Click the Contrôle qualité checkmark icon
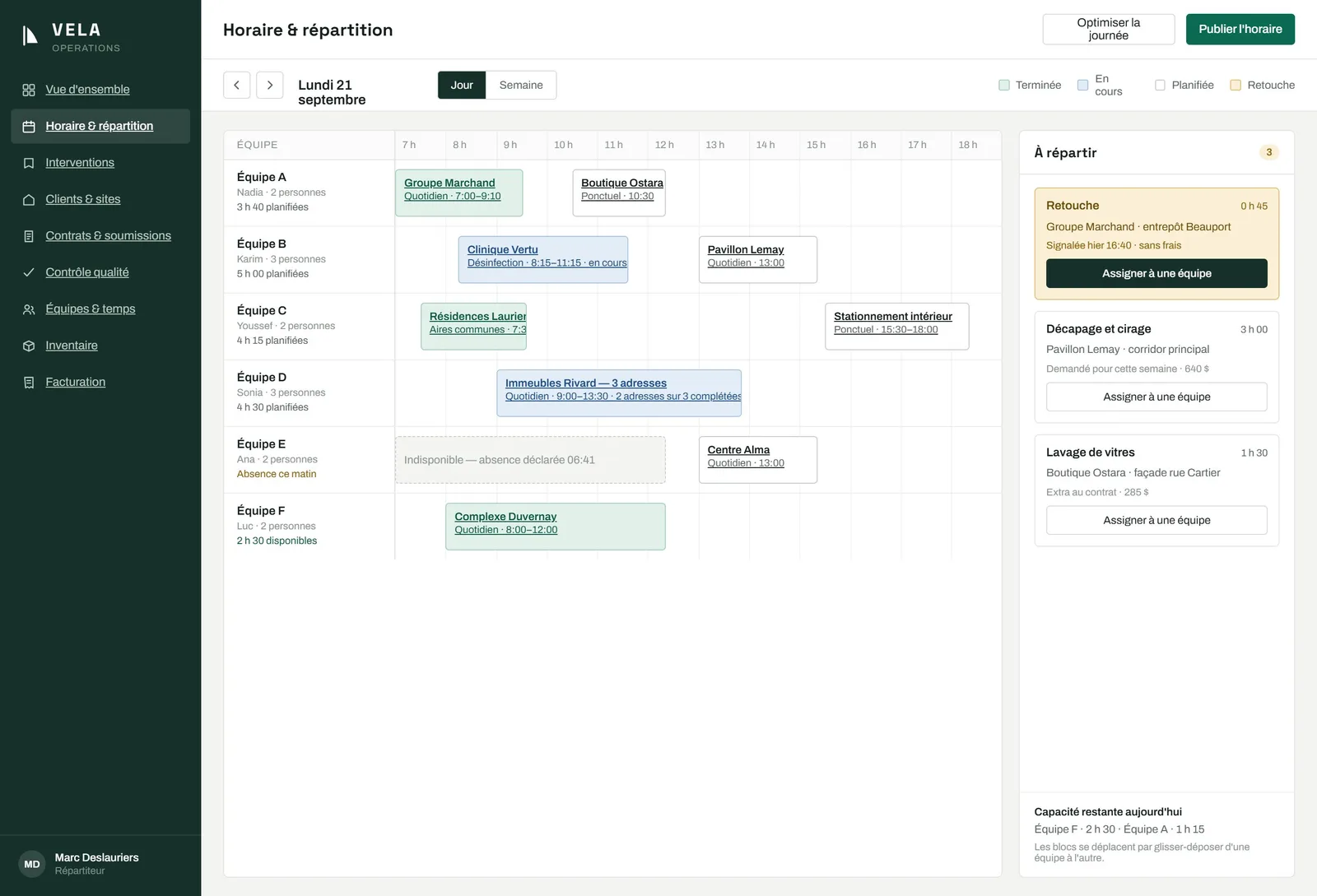This screenshot has height=896, width=1317. [29, 272]
